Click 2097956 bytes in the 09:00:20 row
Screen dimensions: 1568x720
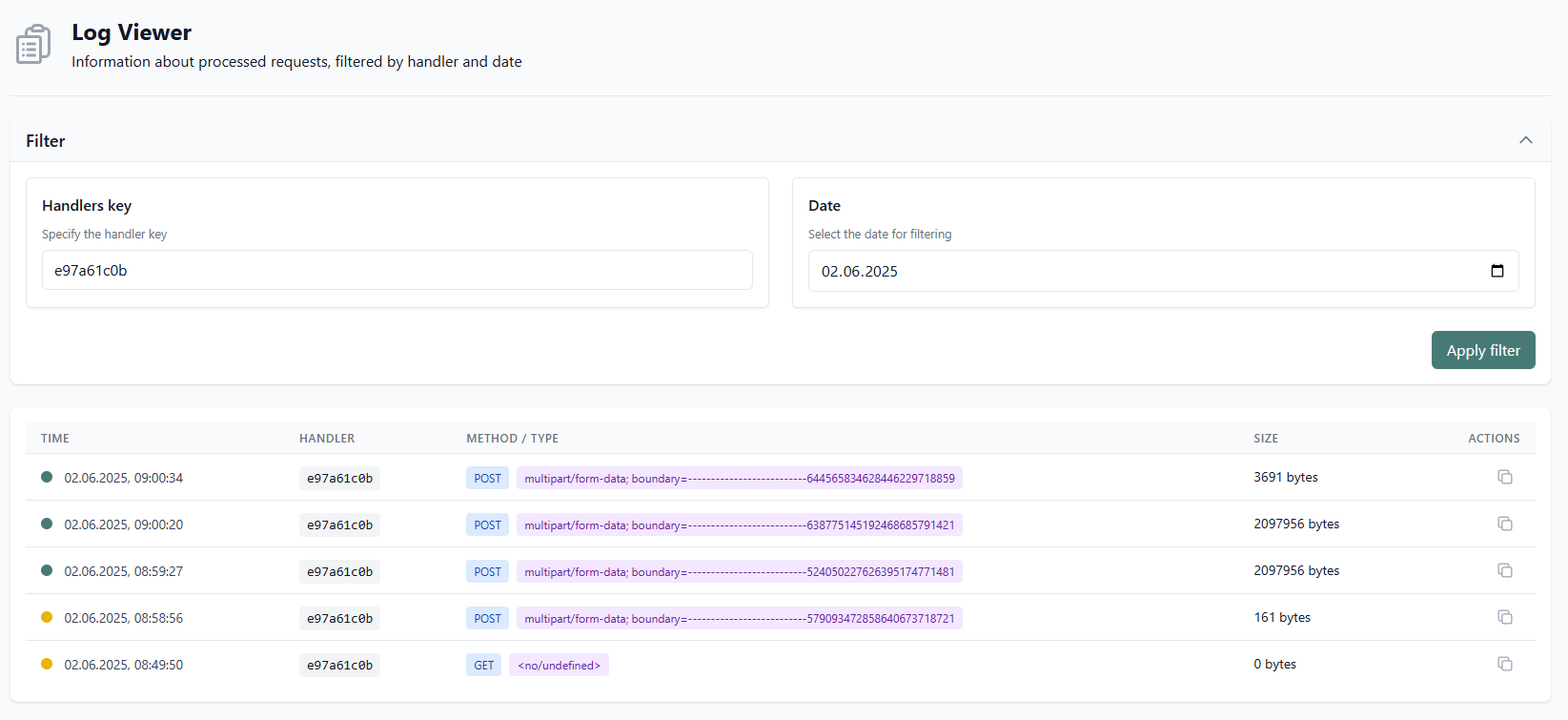(x=1296, y=524)
